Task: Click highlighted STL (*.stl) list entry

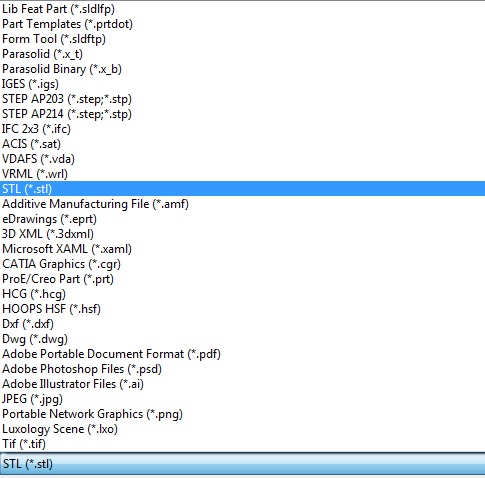Action: tap(242, 189)
